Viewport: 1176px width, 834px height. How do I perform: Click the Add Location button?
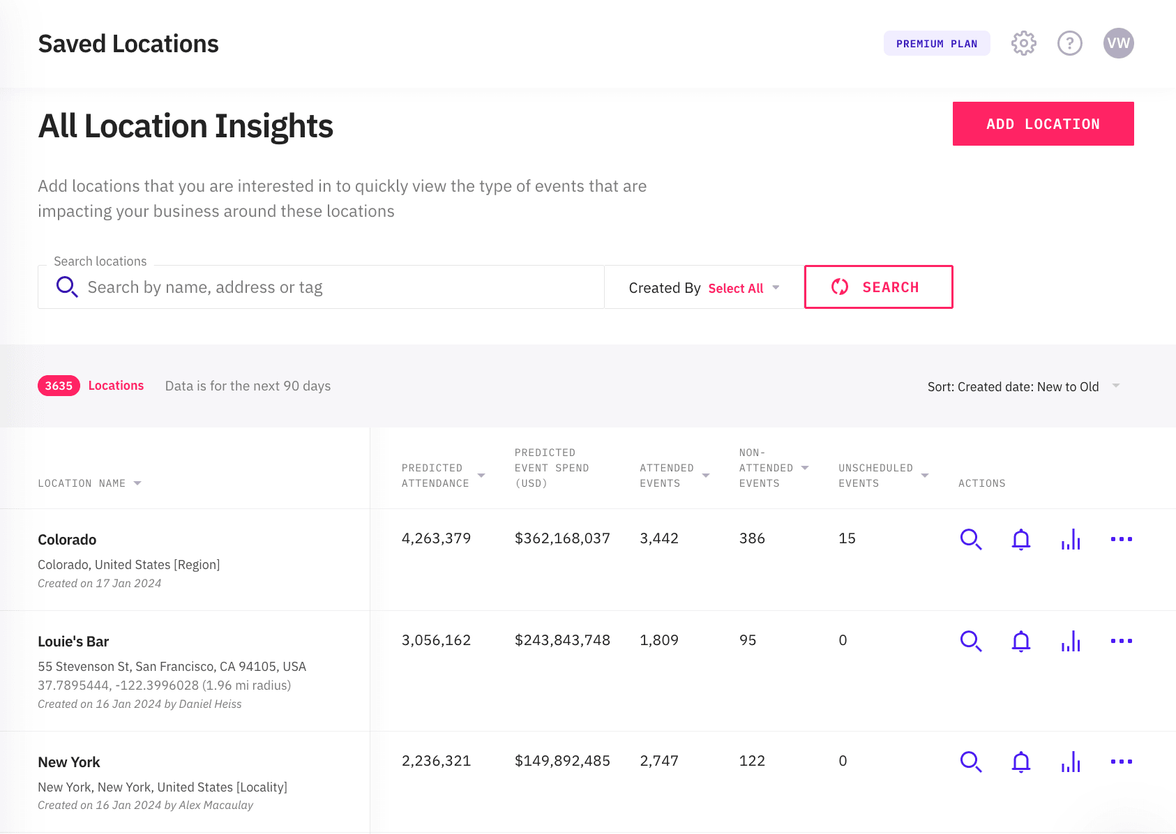[1043, 123]
